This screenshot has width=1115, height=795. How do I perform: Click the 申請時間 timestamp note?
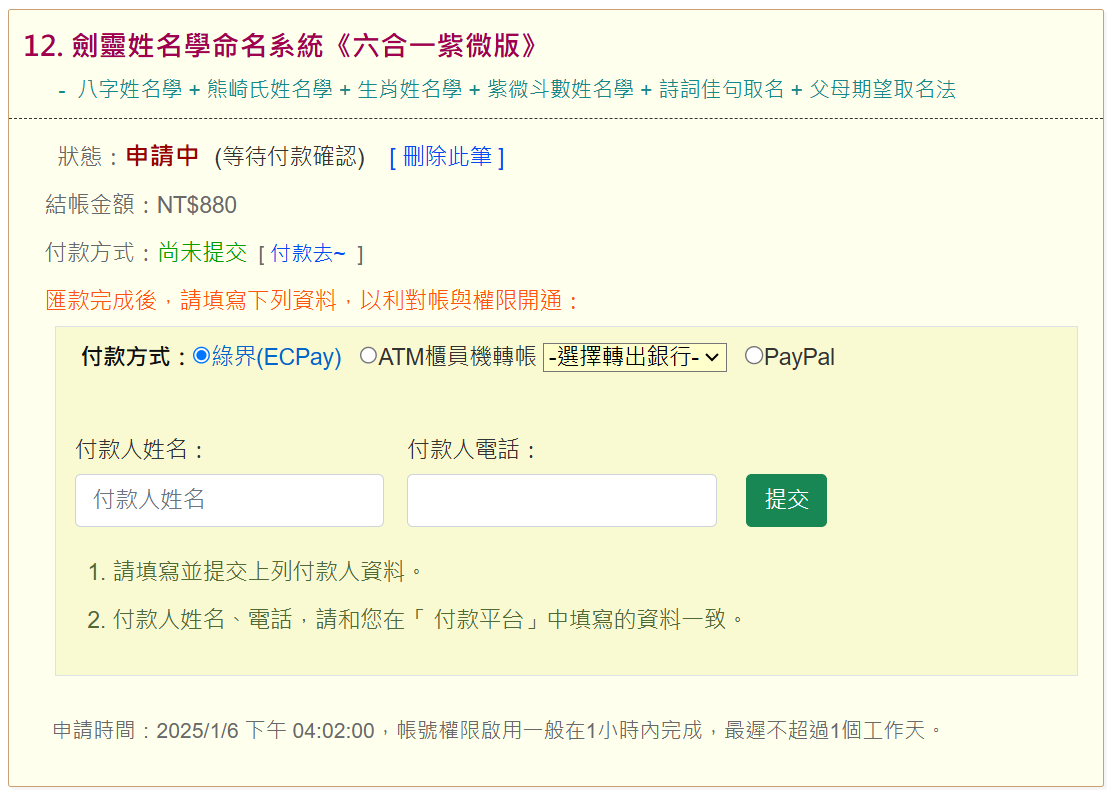coord(497,730)
